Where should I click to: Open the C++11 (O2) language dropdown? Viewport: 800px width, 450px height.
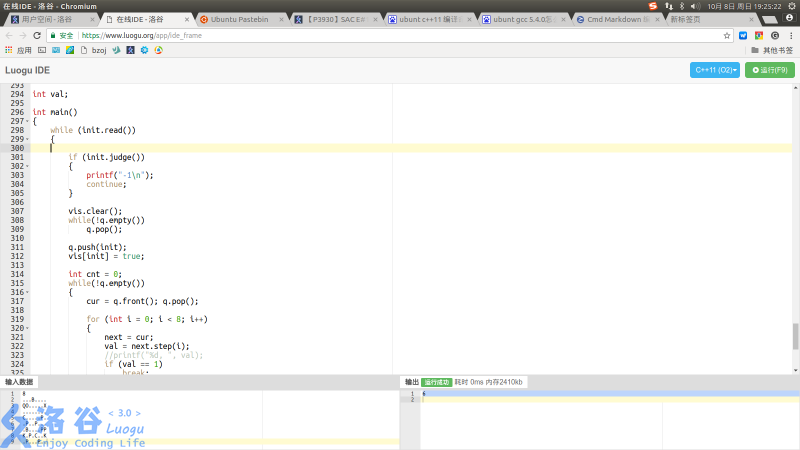(715, 70)
